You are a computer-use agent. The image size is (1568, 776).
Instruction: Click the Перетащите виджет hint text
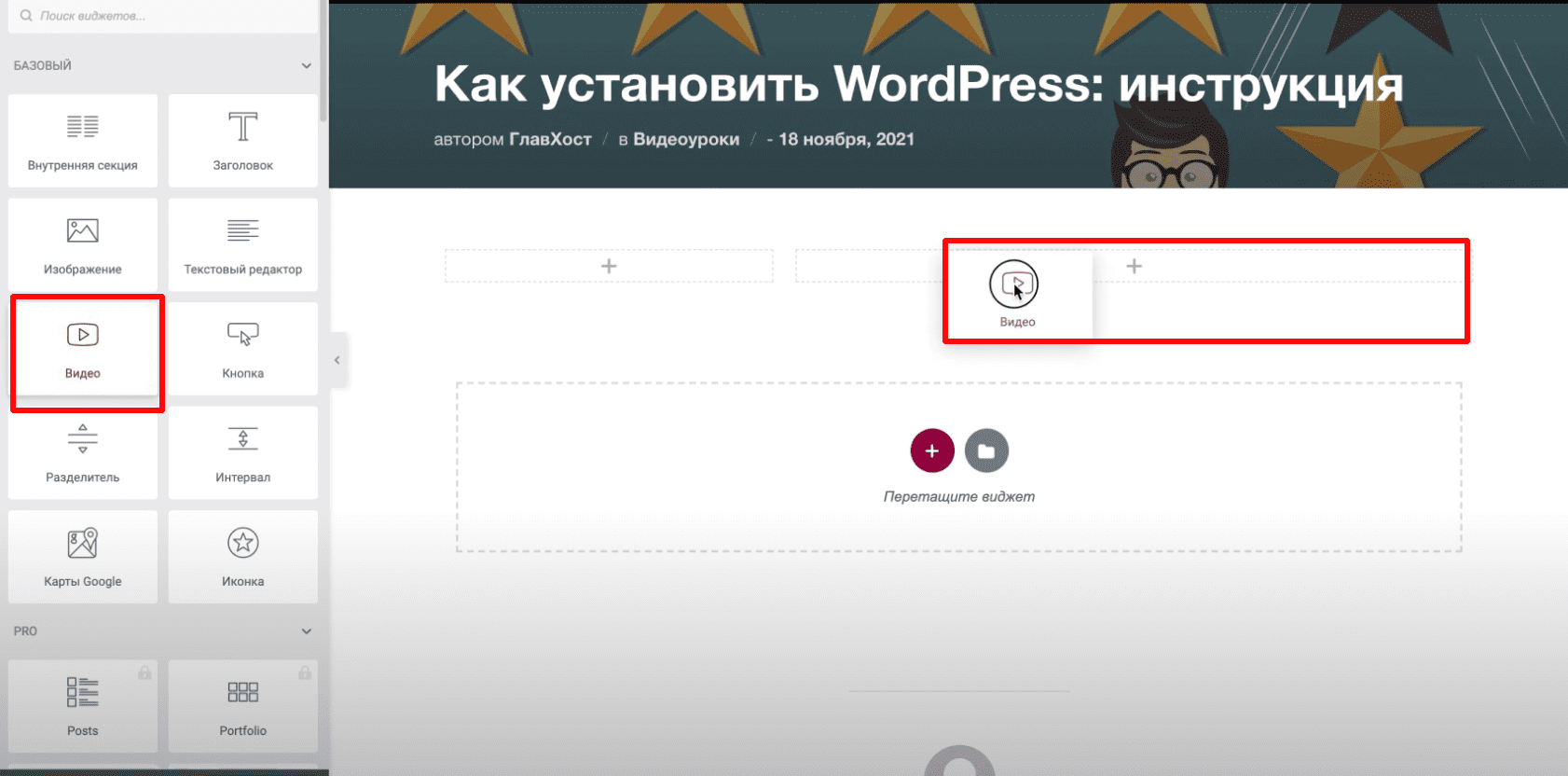click(x=959, y=496)
